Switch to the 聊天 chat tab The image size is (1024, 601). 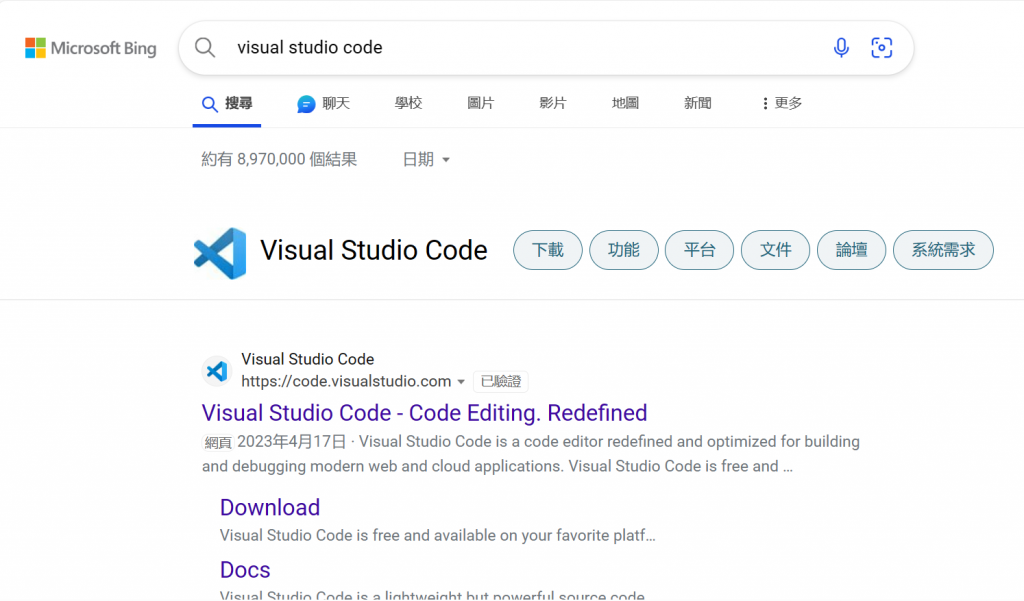324,103
